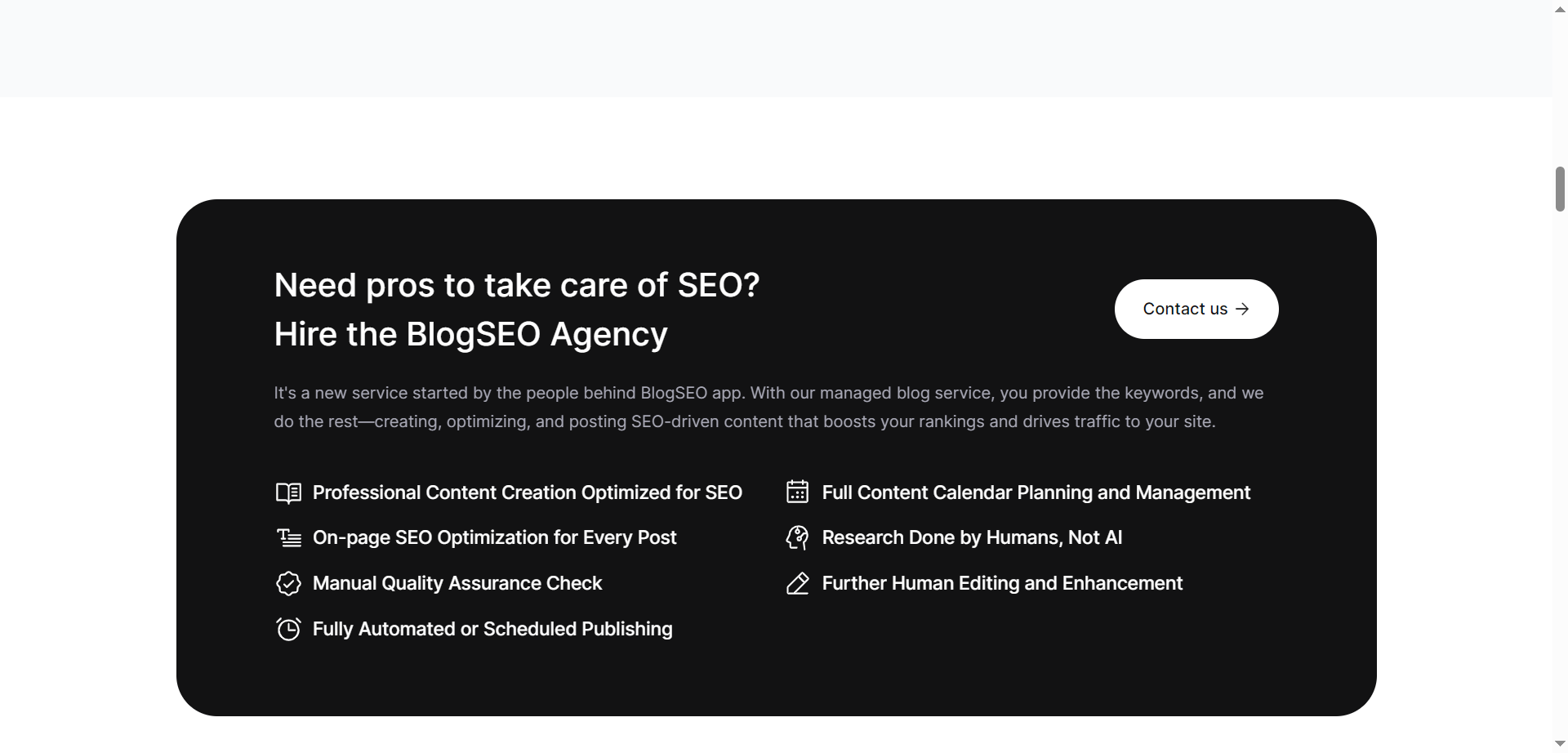Image resolution: width=1568 pixels, height=753 pixels.
Task: Click the head icon beside Research Done by Humans
Action: [797, 537]
